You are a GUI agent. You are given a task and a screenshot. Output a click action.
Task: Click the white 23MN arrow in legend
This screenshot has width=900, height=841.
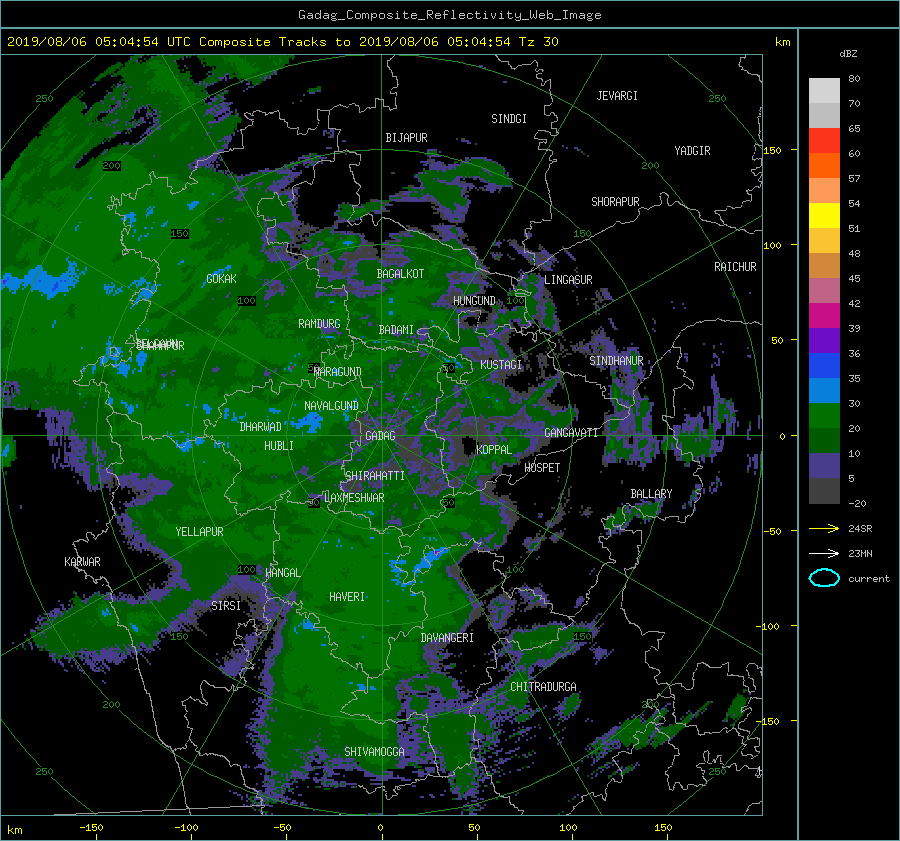pyautogui.click(x=824, y=553)
